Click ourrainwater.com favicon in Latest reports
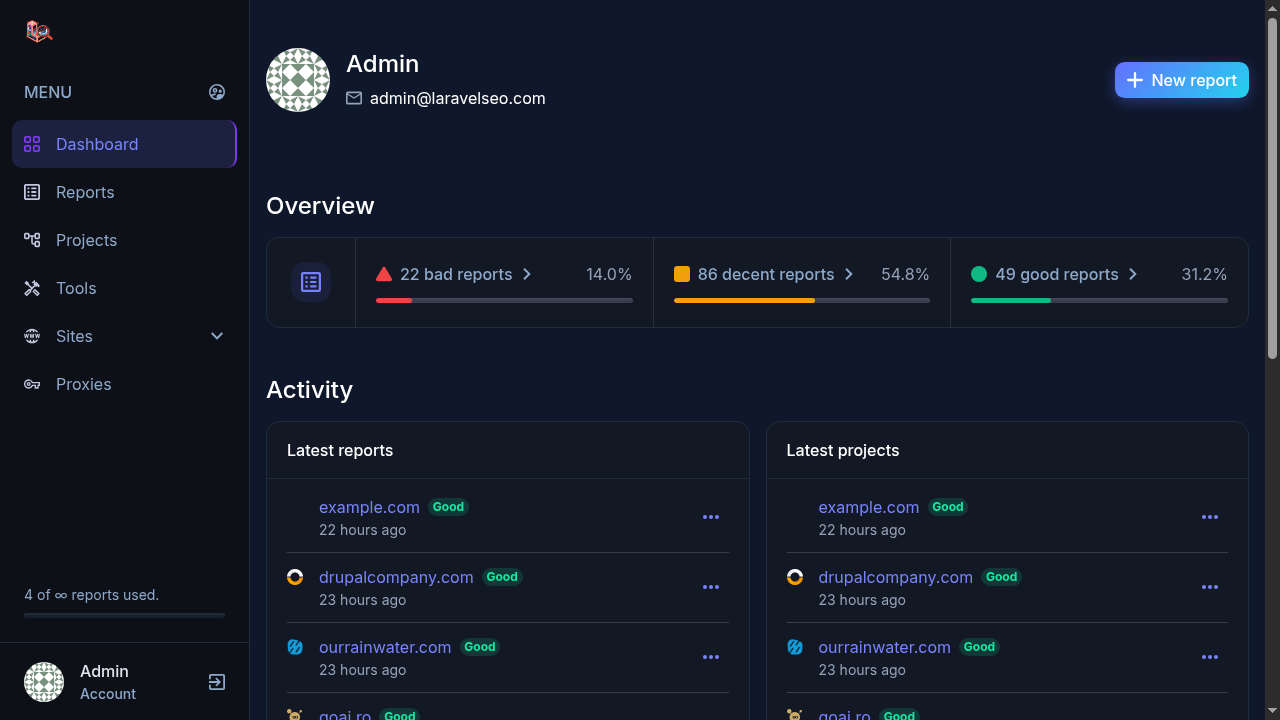 click(295, 647)
